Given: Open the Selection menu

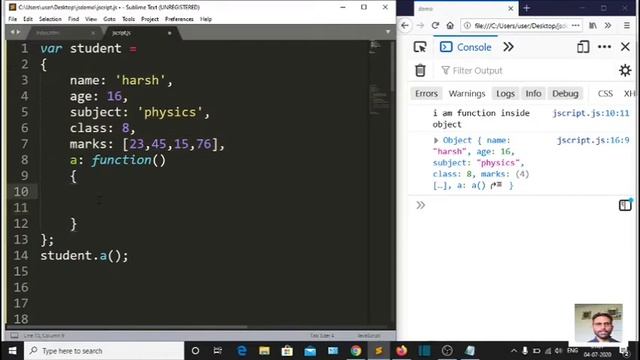Looking at the screenshot, I should click(x=50, y=19).
